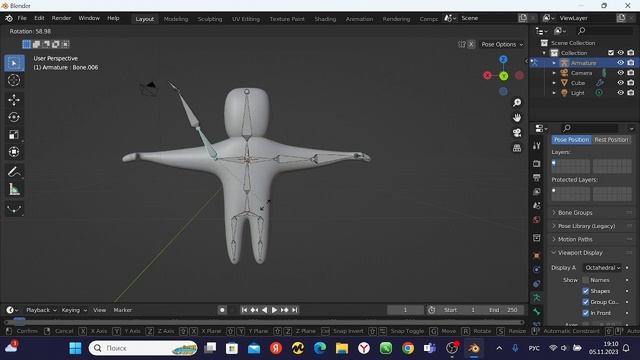Hide the Cube via eye icon

coord(620,82)
